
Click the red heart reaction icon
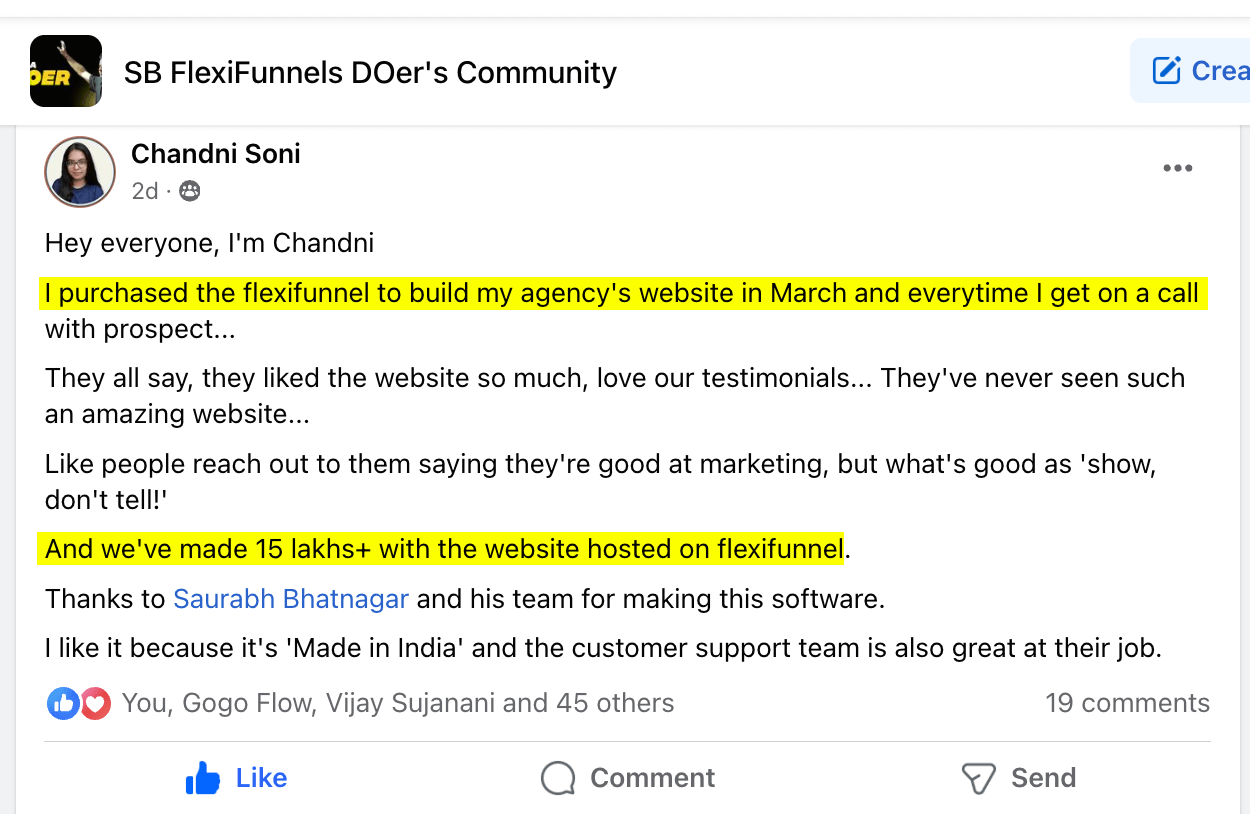tap(95, 704)
